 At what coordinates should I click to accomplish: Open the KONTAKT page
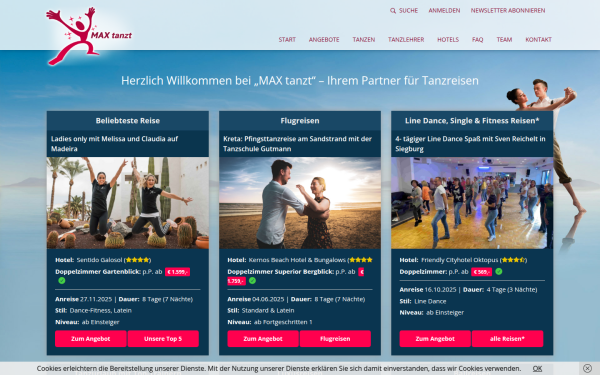[x=538, y=39]
